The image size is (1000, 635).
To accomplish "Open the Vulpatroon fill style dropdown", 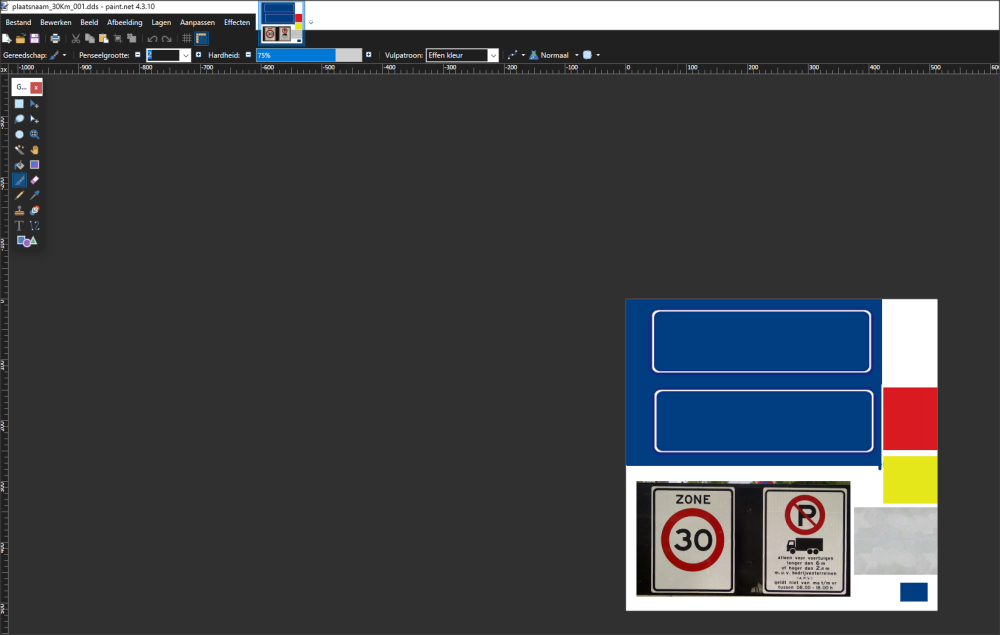I will 493,55.
